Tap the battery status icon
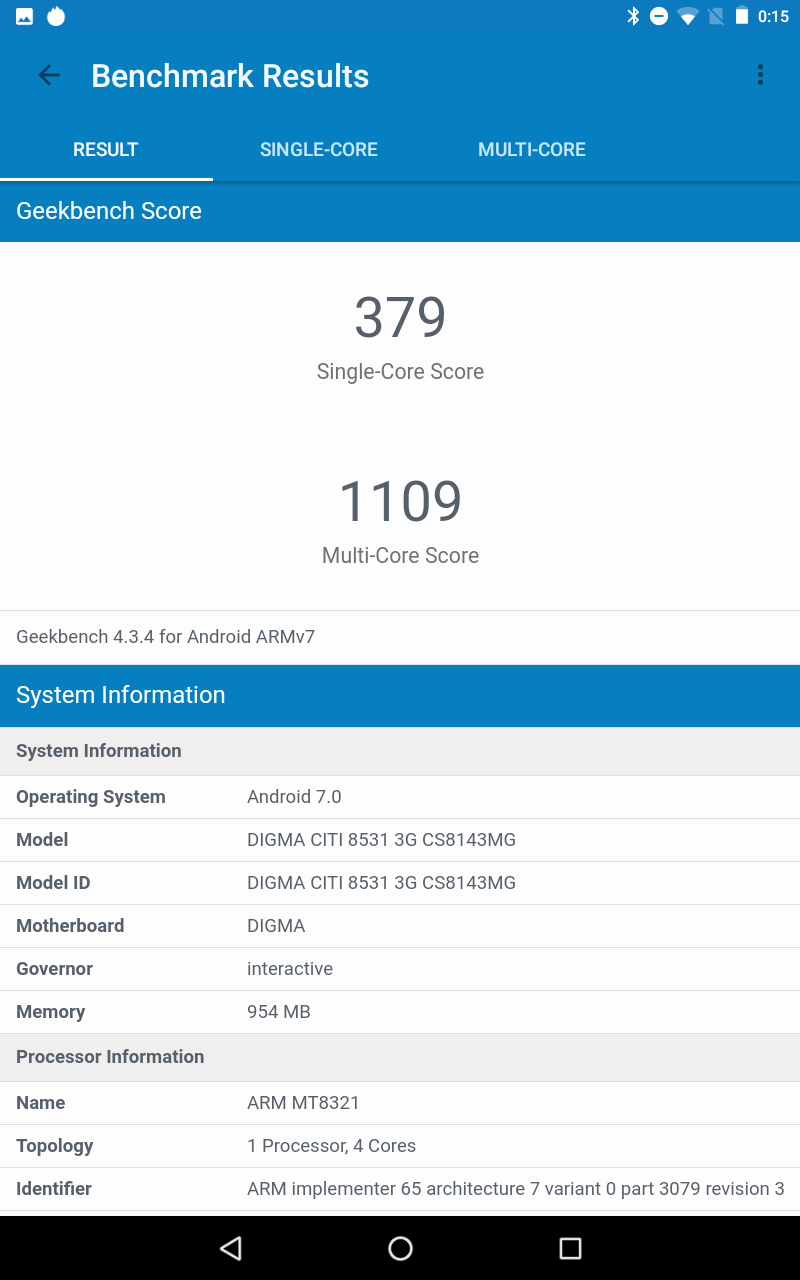Image resolution: width=800 pixels, height=1280 pixels. point(741,16)
